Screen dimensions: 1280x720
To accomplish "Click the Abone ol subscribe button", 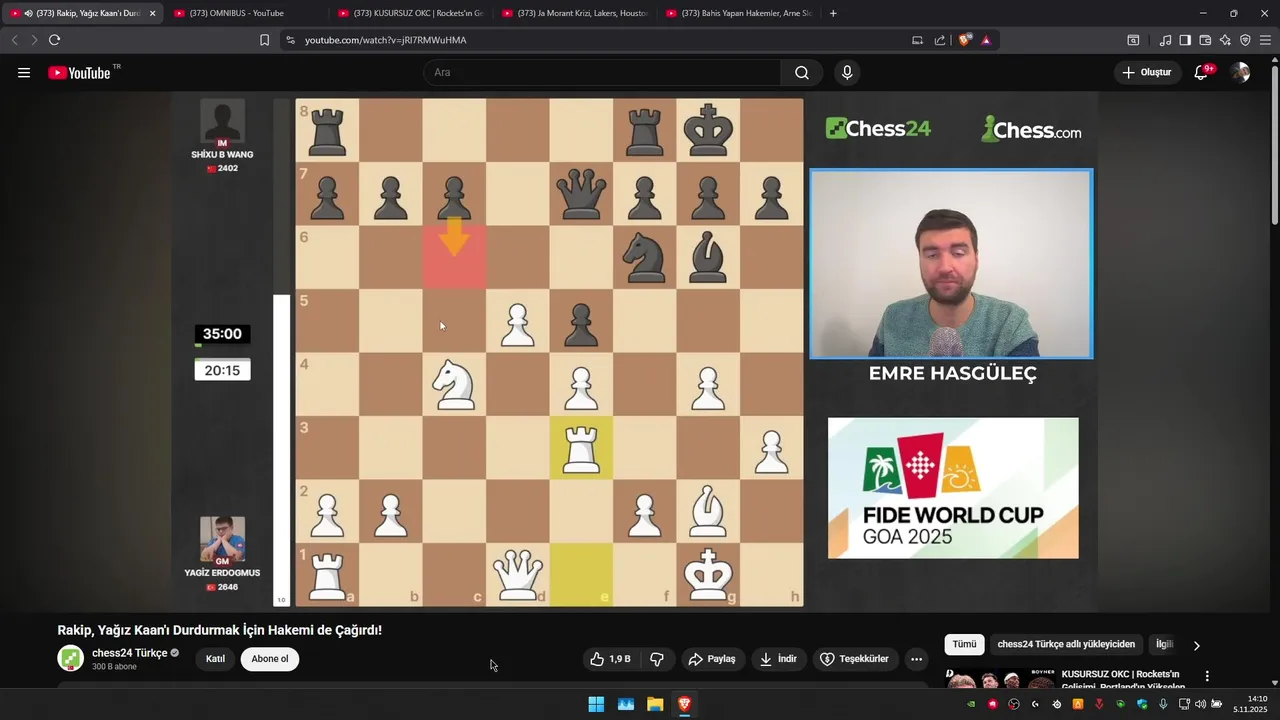I will (x=270, y=659).
